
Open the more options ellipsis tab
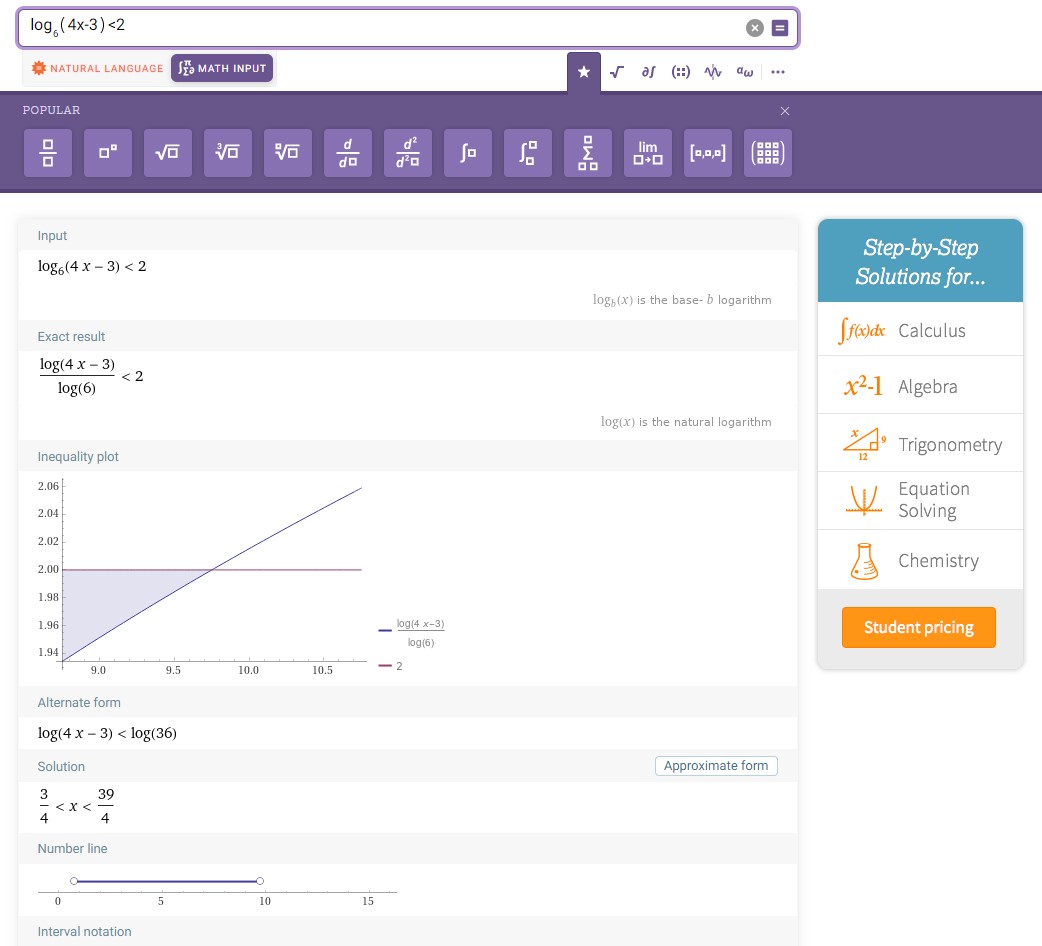tap(778, 72)
